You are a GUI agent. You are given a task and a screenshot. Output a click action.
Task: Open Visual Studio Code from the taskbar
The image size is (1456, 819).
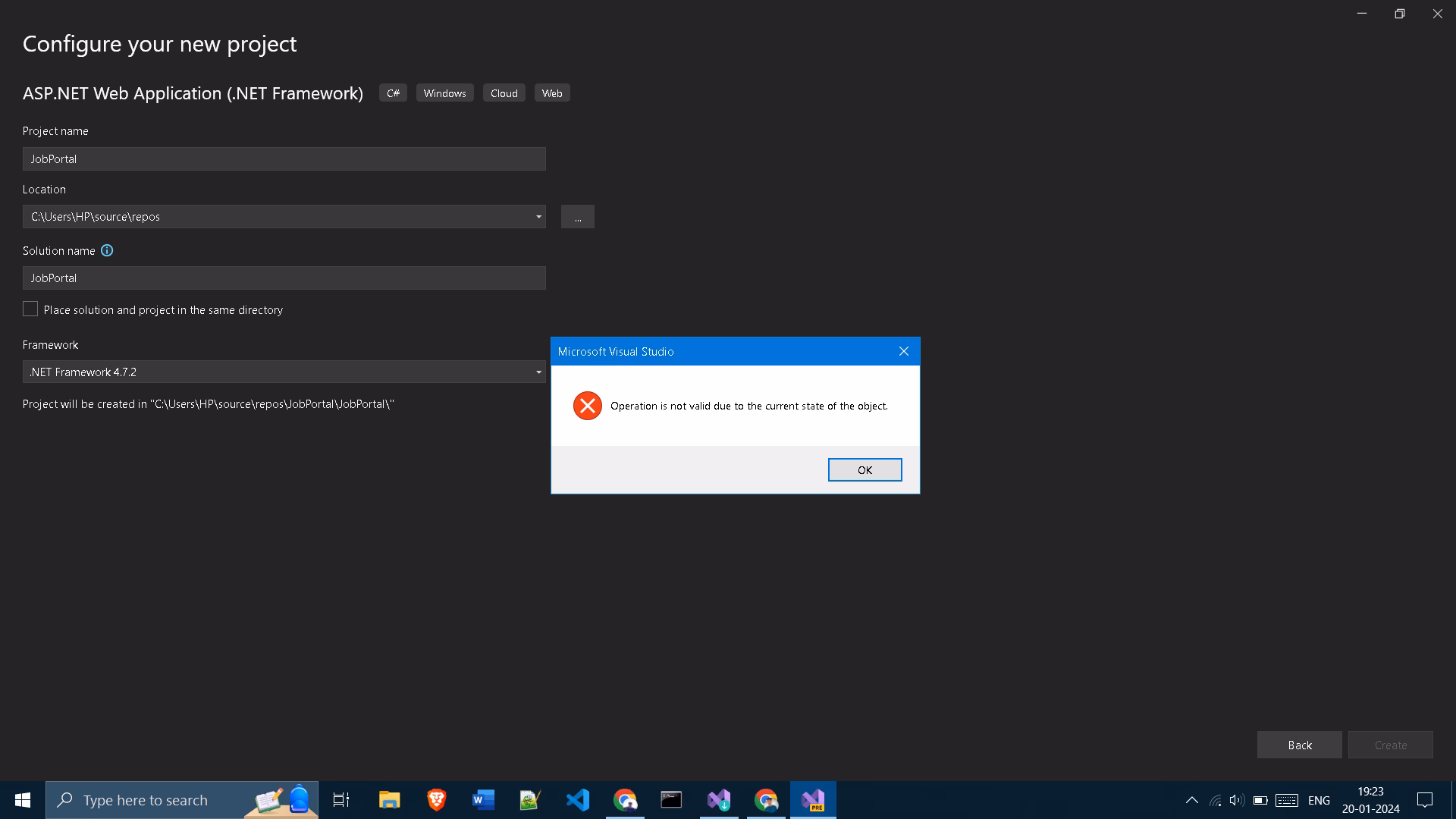[x=578, y=799]
